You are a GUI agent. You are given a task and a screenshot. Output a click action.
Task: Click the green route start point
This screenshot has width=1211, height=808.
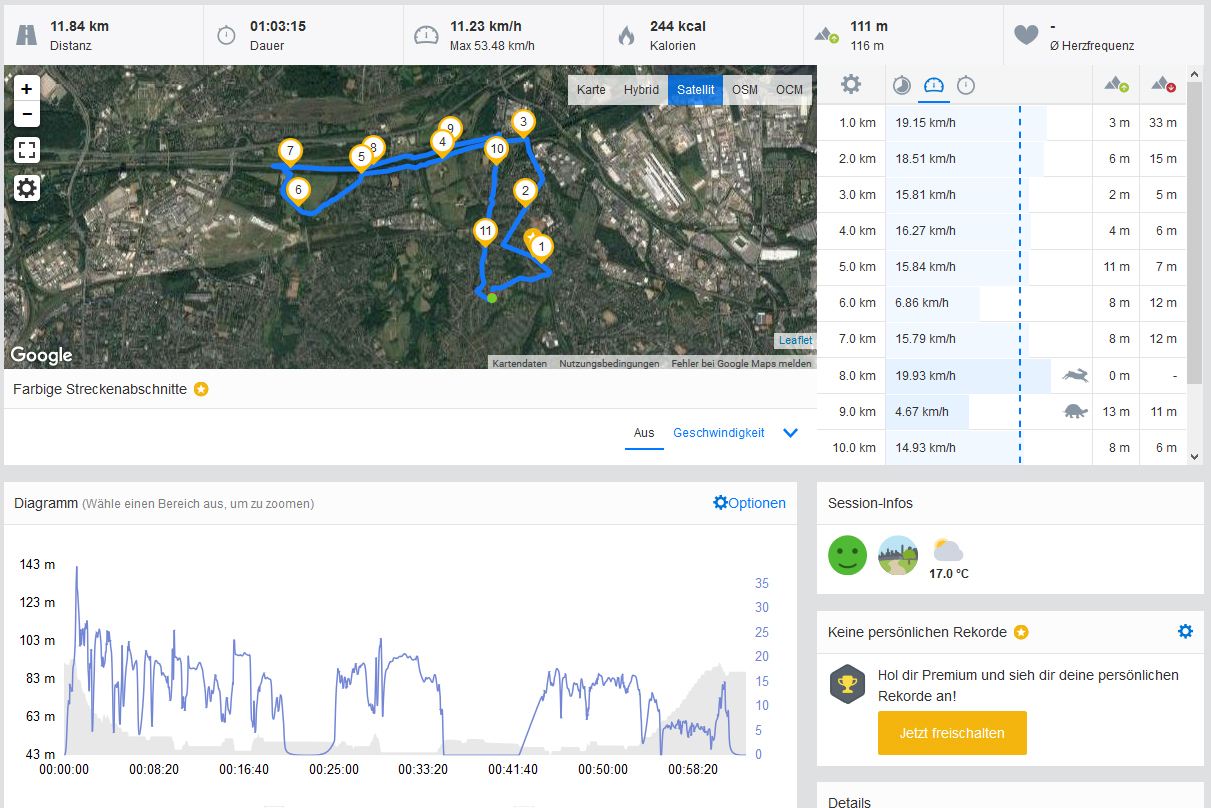pyautogui.click(x=492, y=297)
